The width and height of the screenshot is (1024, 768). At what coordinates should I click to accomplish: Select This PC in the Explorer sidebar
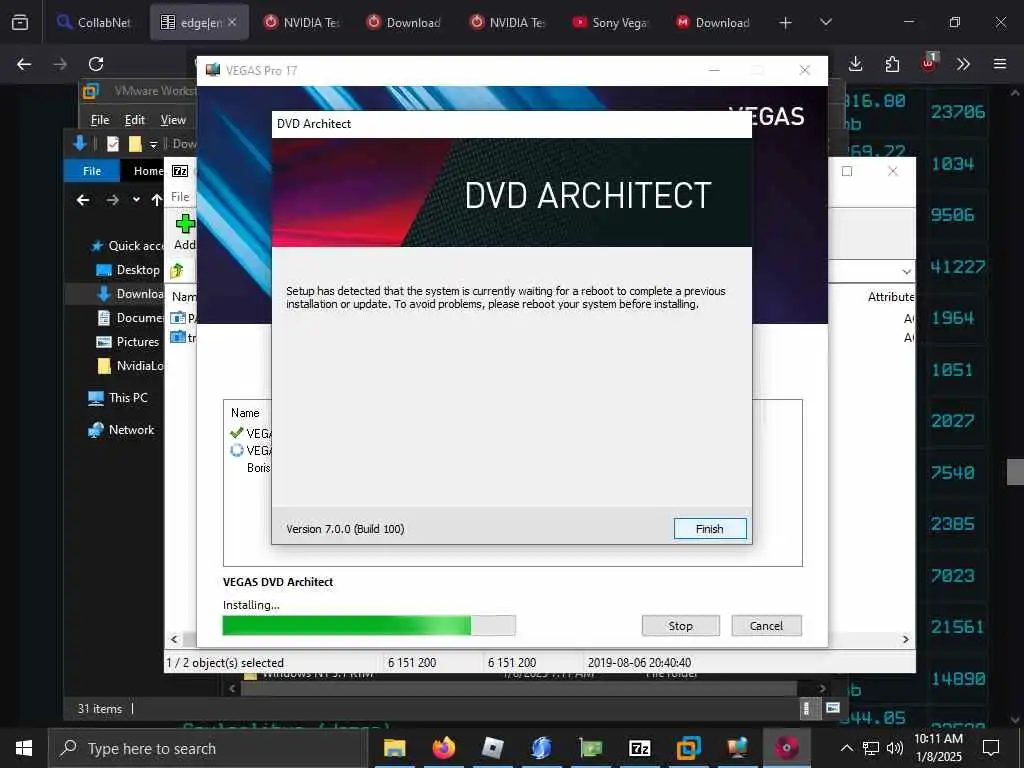point(118,398)
